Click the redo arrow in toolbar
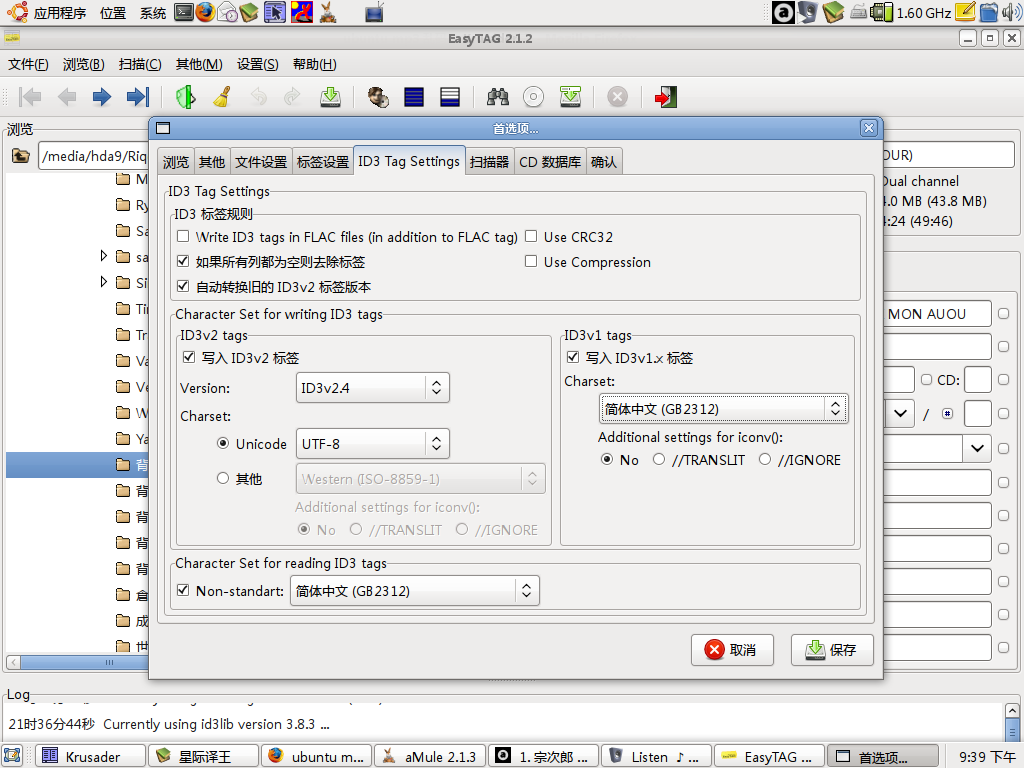 click(292, 97)
